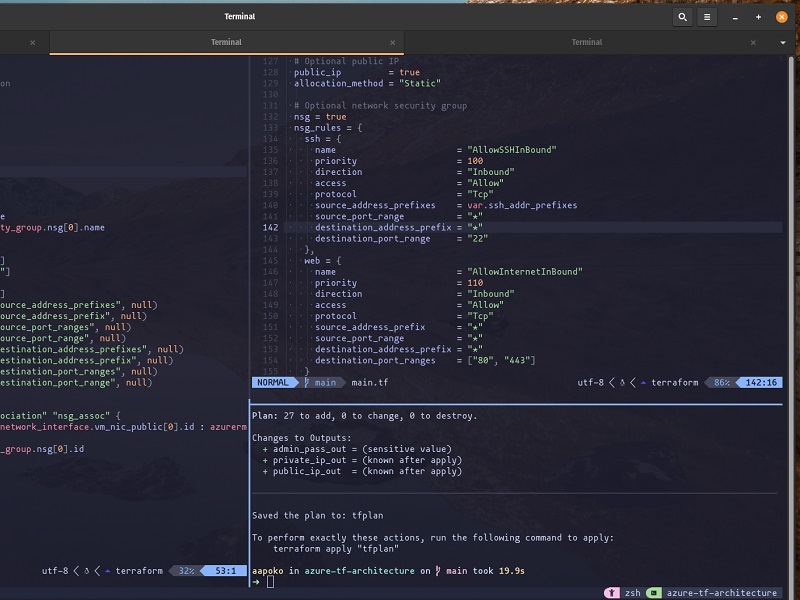The image size is (800, 600).
Task: Click the terraform apply "tfplan" command text
Action: pos(336,549)
